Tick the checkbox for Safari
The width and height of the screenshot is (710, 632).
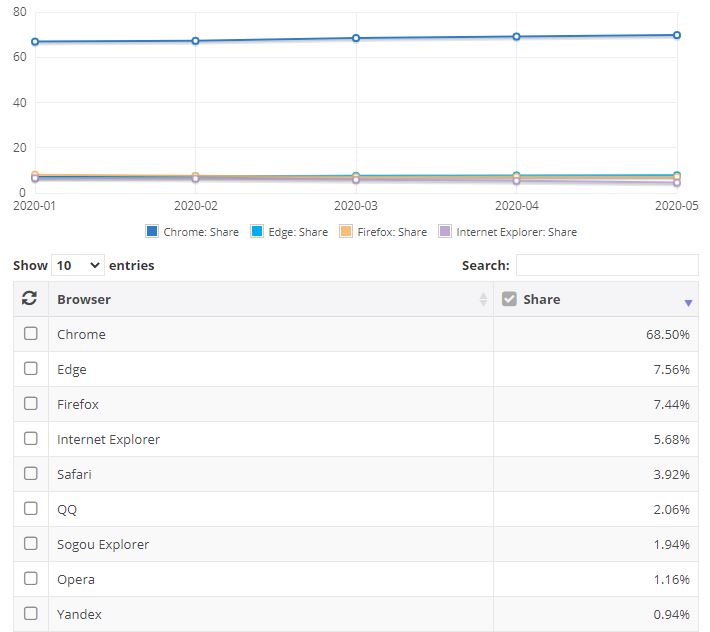click(x=31, y=474)
